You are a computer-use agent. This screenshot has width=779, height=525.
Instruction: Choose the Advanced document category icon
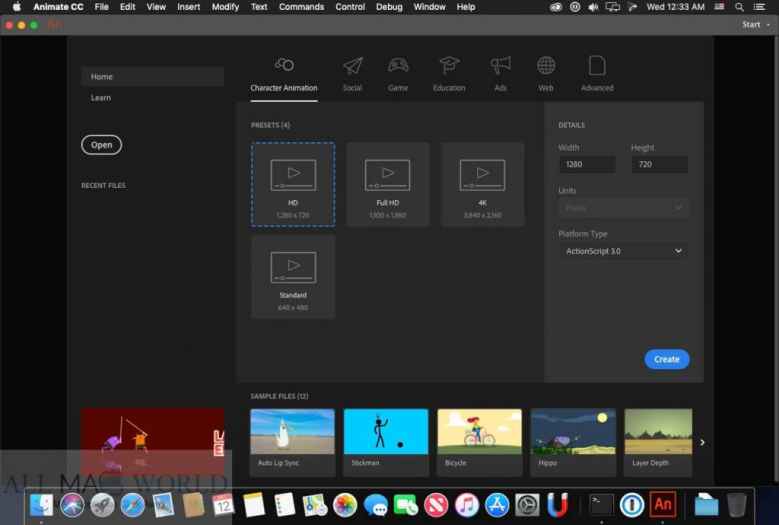click(x=597, y=66)
